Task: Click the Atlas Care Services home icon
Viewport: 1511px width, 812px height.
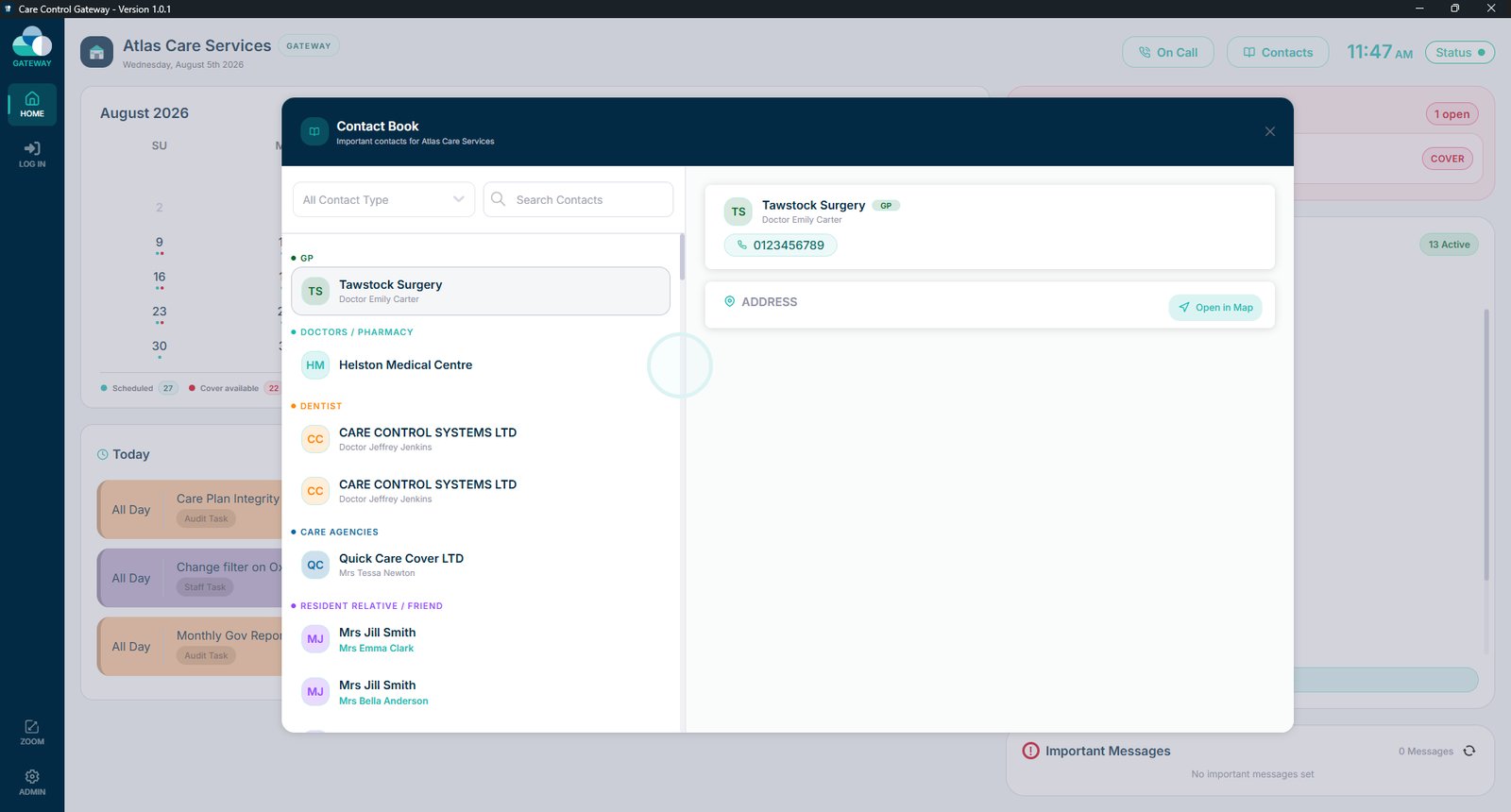Action: 96,52
